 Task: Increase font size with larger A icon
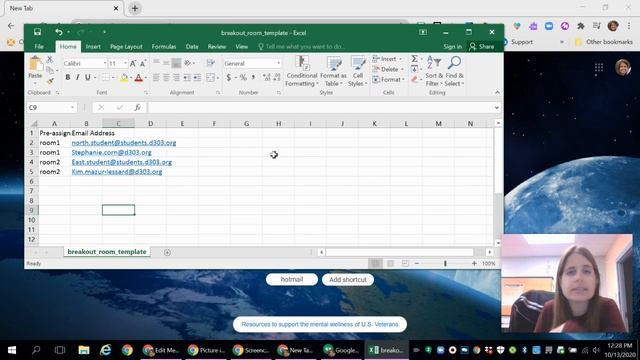click(133, 64)
